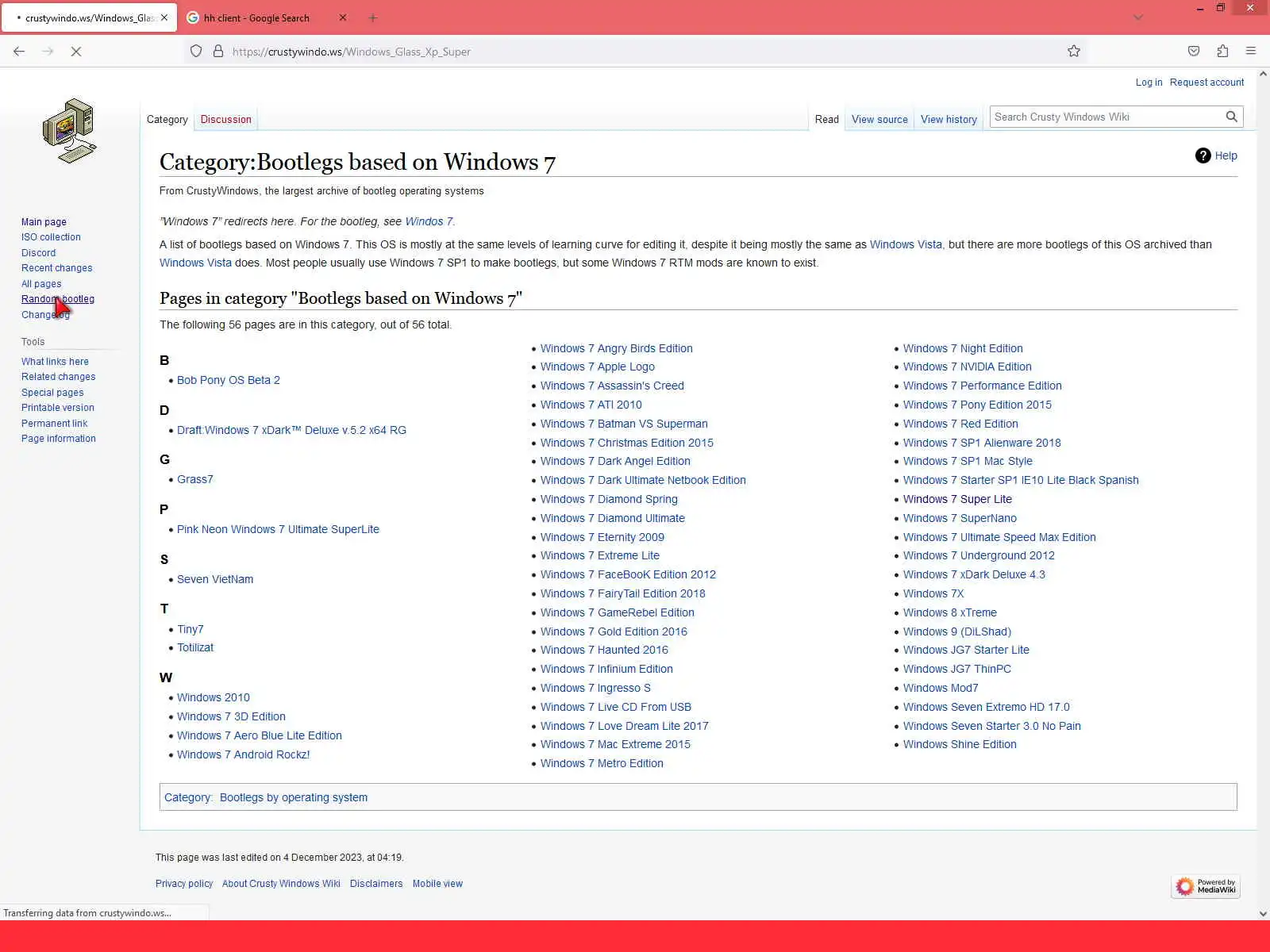Image resolution: width=1270 pixels, height=952 pixels.
Task: Open the Tiny7 page
Action: pyautogui.click(x=190, y=629)
